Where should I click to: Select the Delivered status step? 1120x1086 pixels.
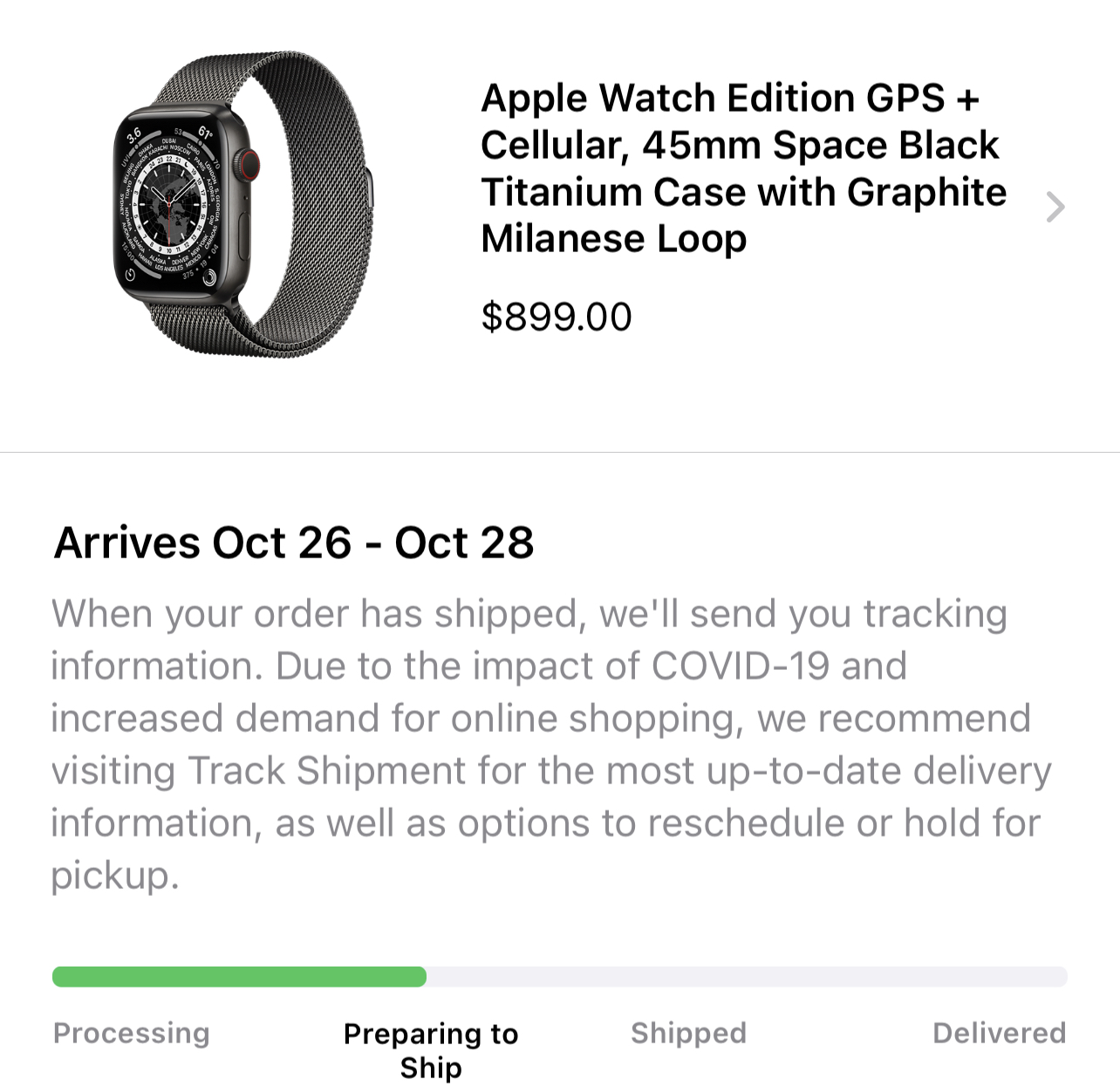pos(999,1033)
